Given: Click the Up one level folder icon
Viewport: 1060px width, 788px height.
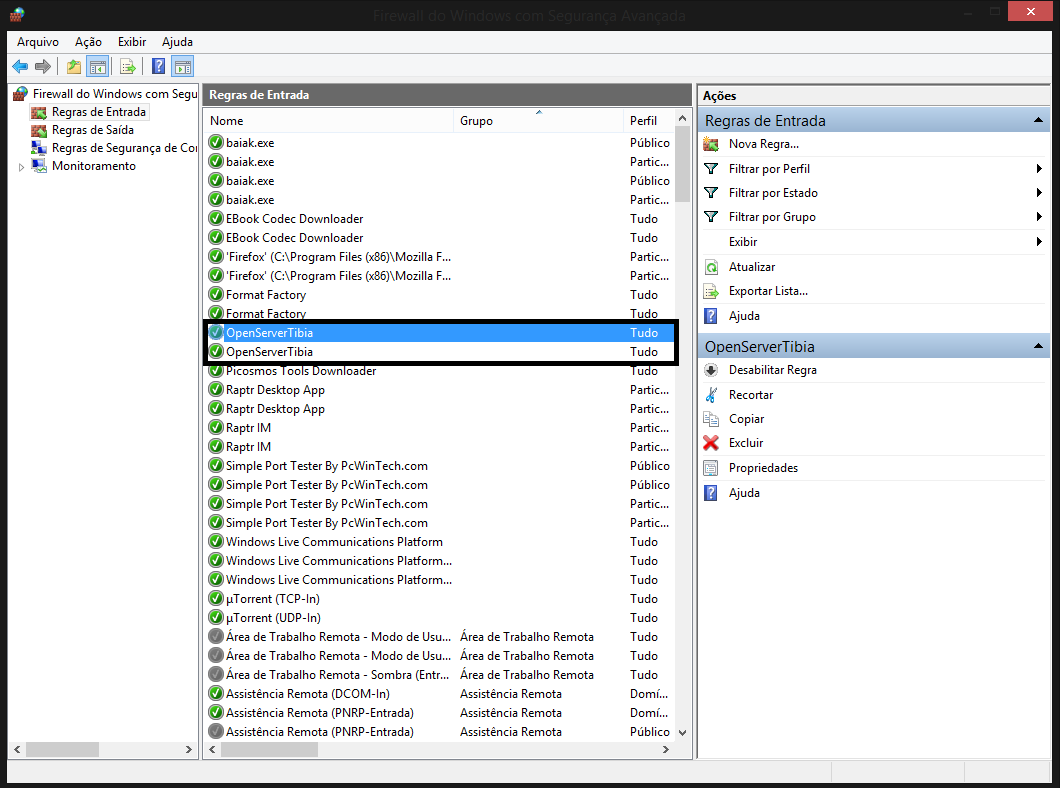Looking at the screenshot, I should click(74, 66).
